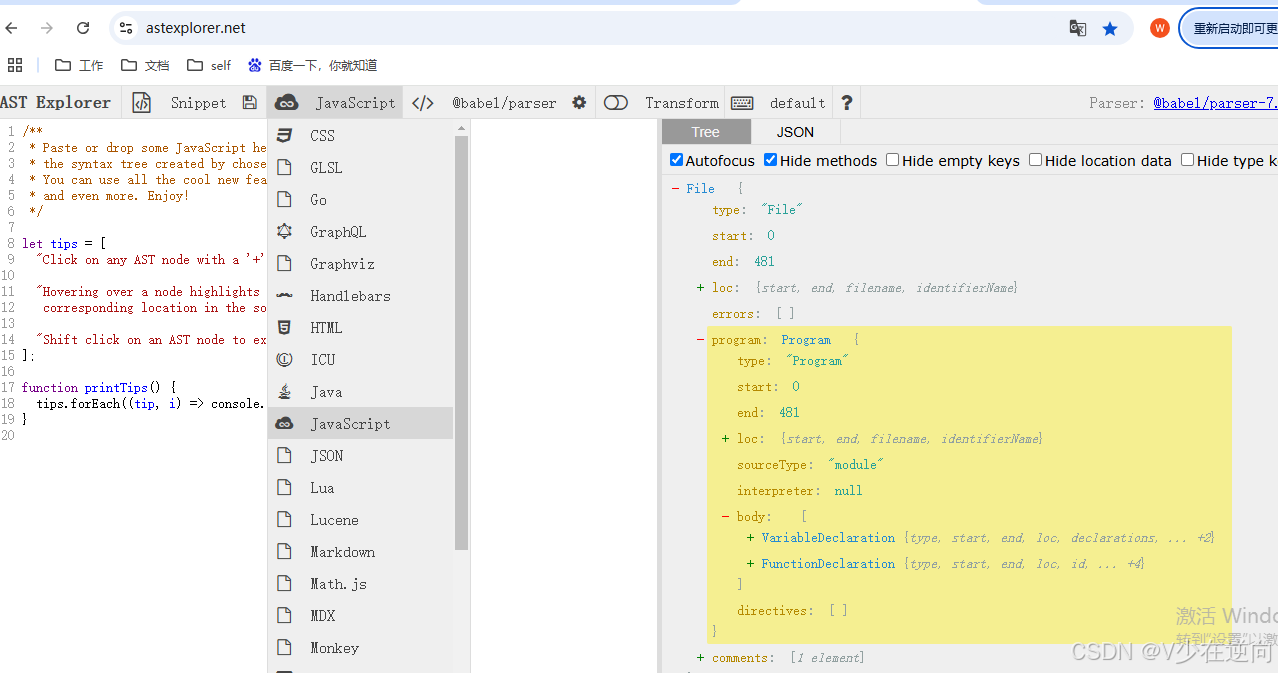Switch to the JSON tab
The width and height of the screenshot is (1278, 673).
pyautogui.click(x=794, y=131)
